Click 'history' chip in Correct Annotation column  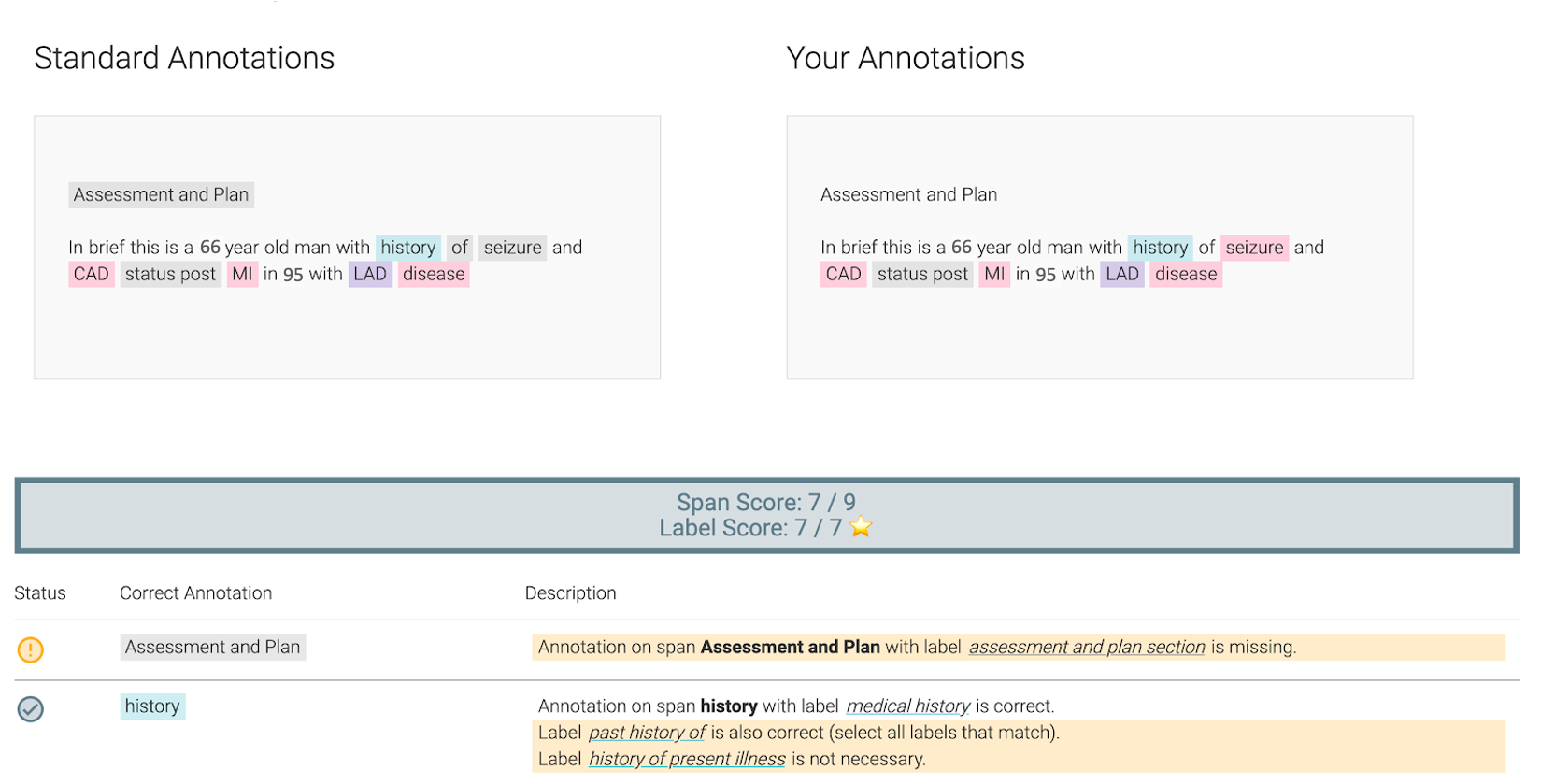click(152, 706)
